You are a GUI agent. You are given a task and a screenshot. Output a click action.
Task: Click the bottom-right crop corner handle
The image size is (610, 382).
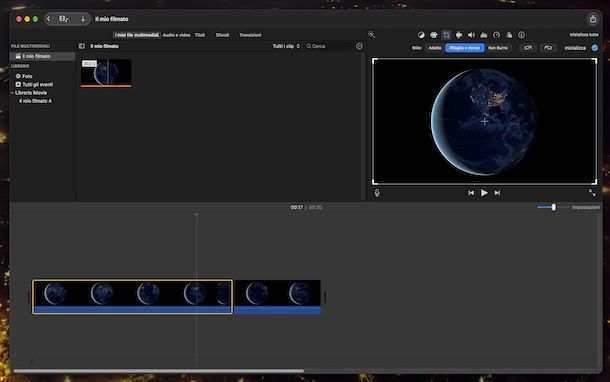[x=594, y=182]
